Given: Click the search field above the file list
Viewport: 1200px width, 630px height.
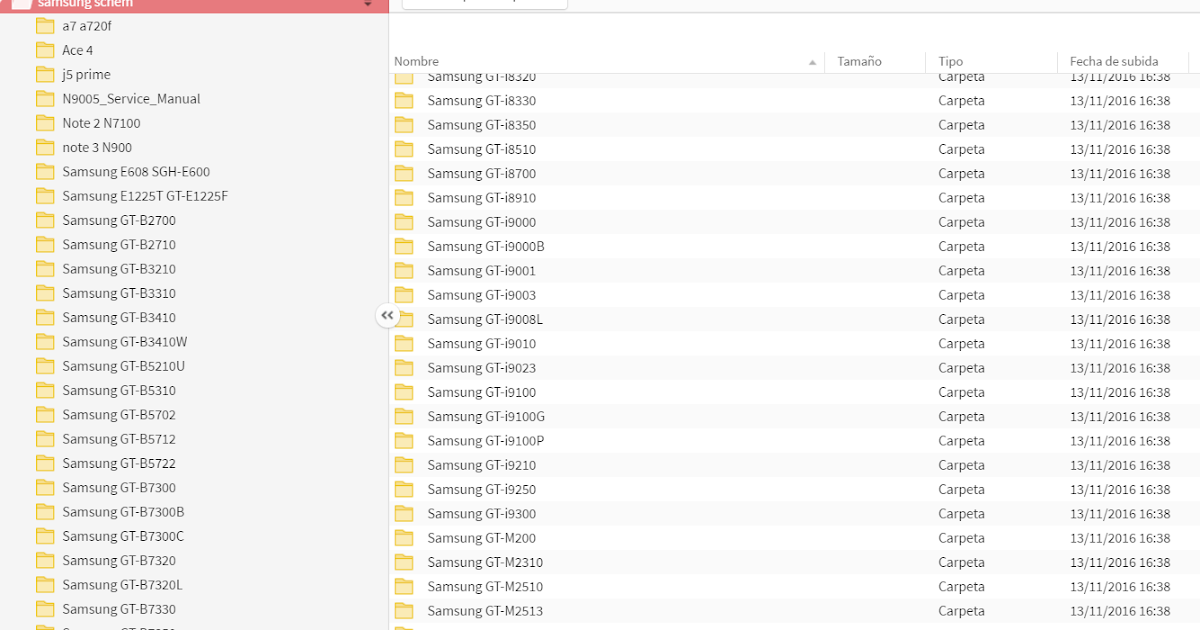Looking at the screenshot, I should [x=485, y=3].
